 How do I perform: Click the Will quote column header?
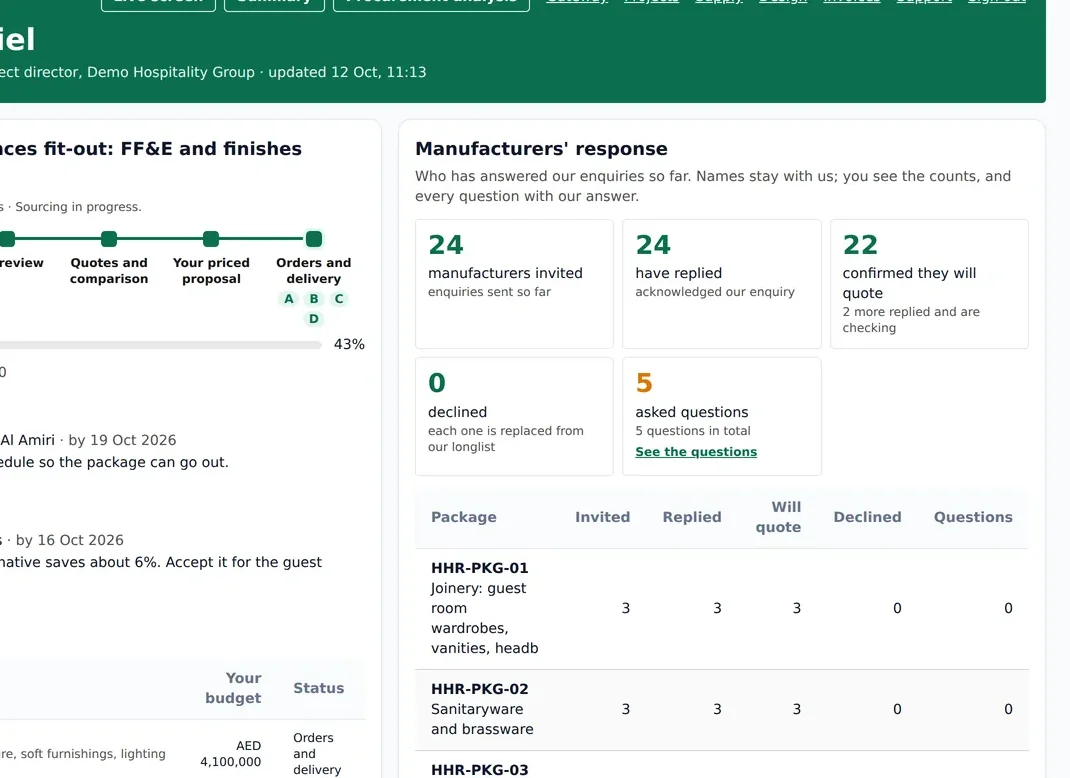click(x=778, y=517)
